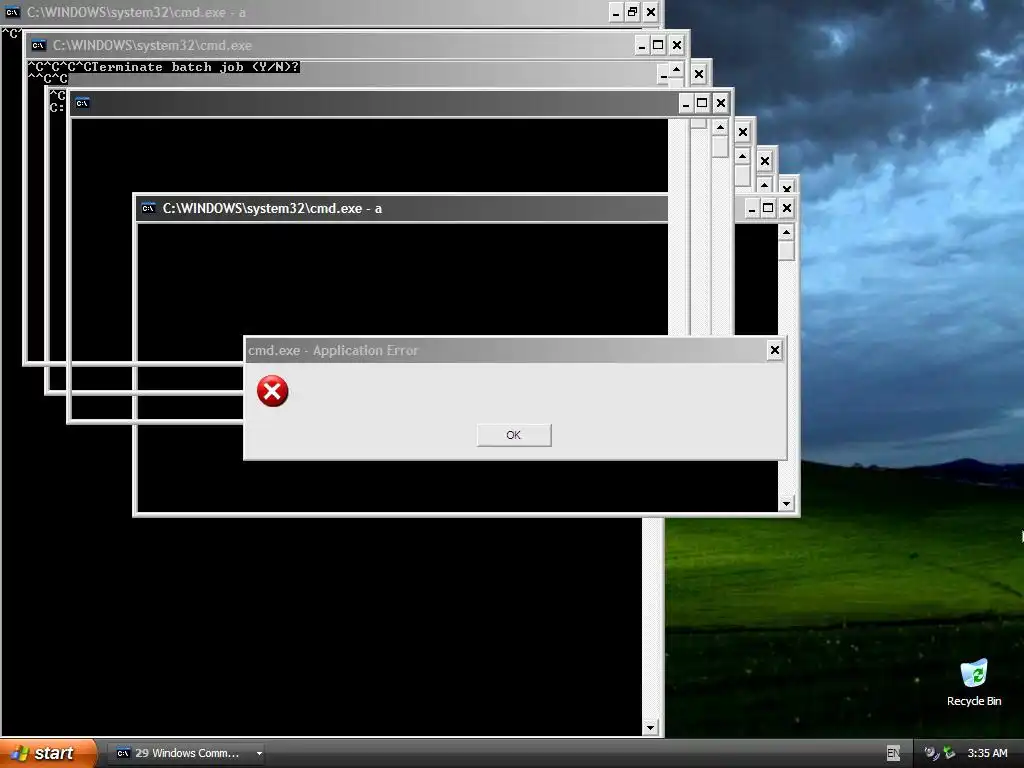Click the title bar of the front cmd.exe - a window
The image size is (1024, 768).
click(x=402, y=208)
